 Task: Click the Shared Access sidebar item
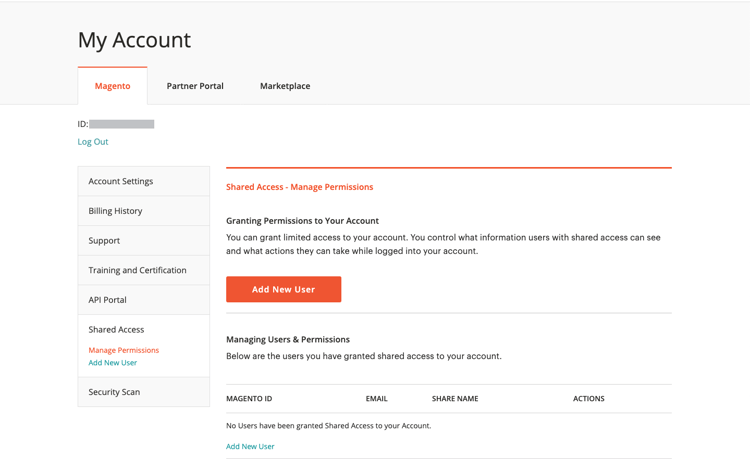point(116,329)
